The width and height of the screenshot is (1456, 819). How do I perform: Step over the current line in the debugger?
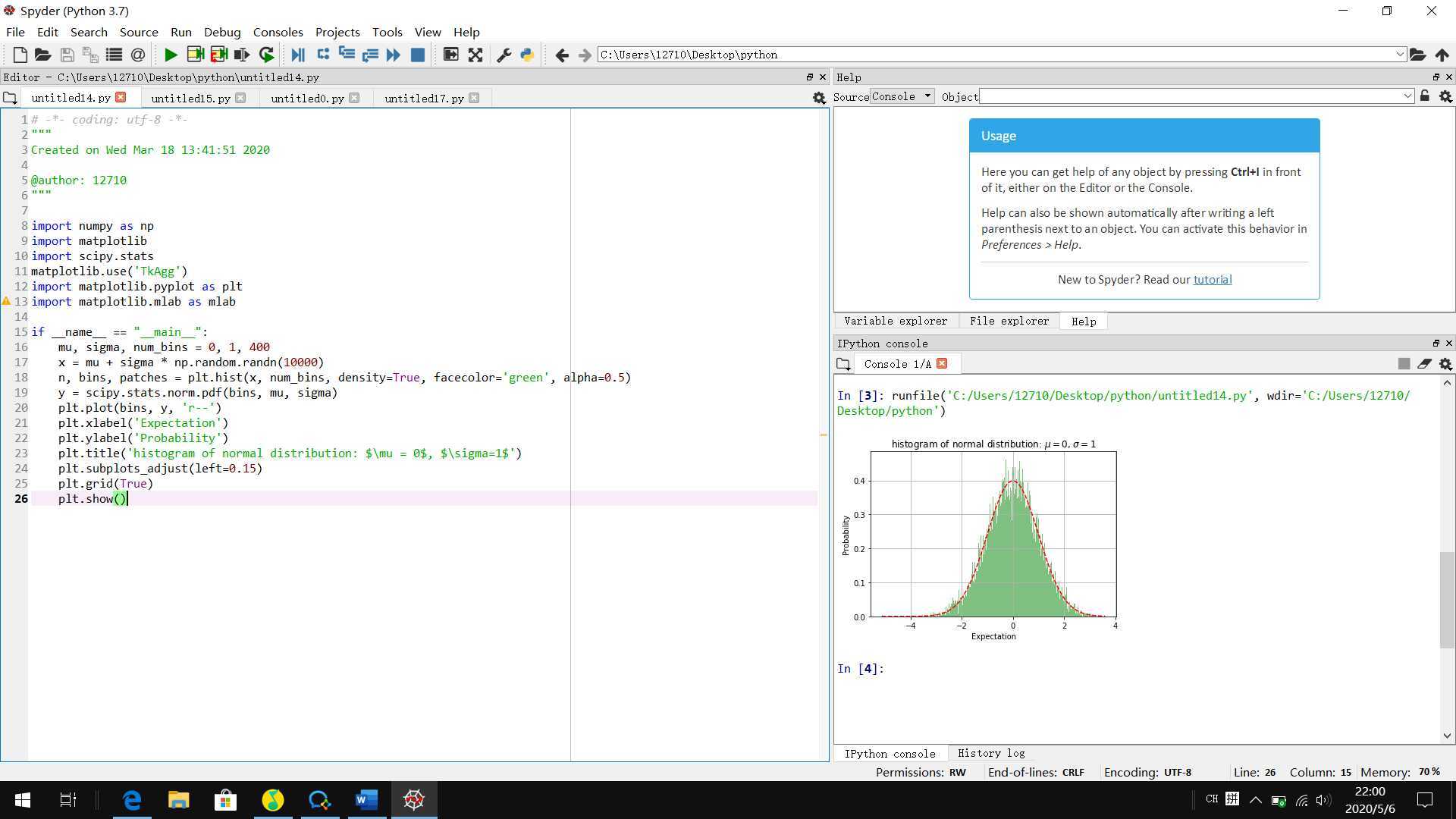[323, 55]
